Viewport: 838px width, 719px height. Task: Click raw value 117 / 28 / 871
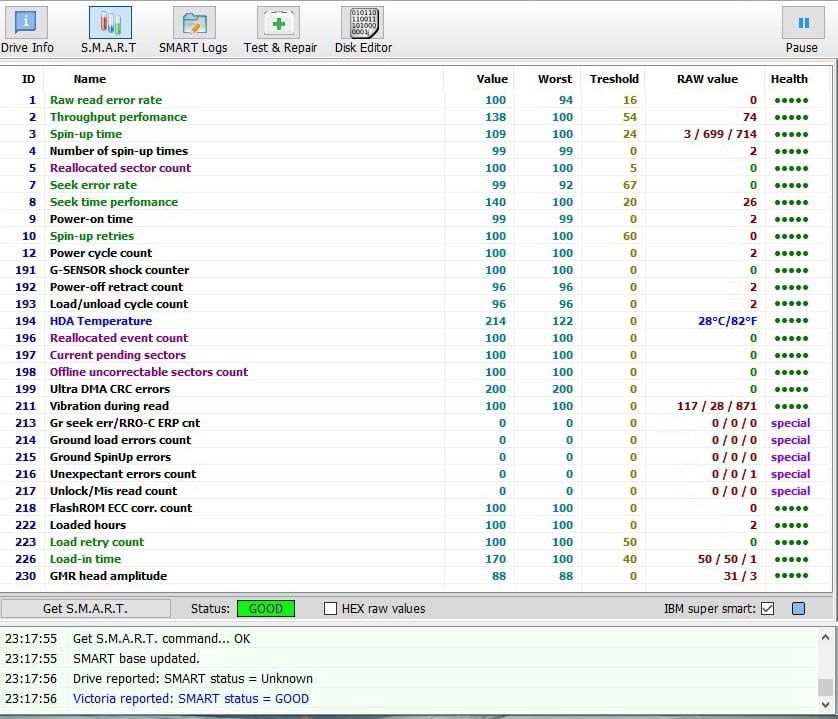pos(717,406)
